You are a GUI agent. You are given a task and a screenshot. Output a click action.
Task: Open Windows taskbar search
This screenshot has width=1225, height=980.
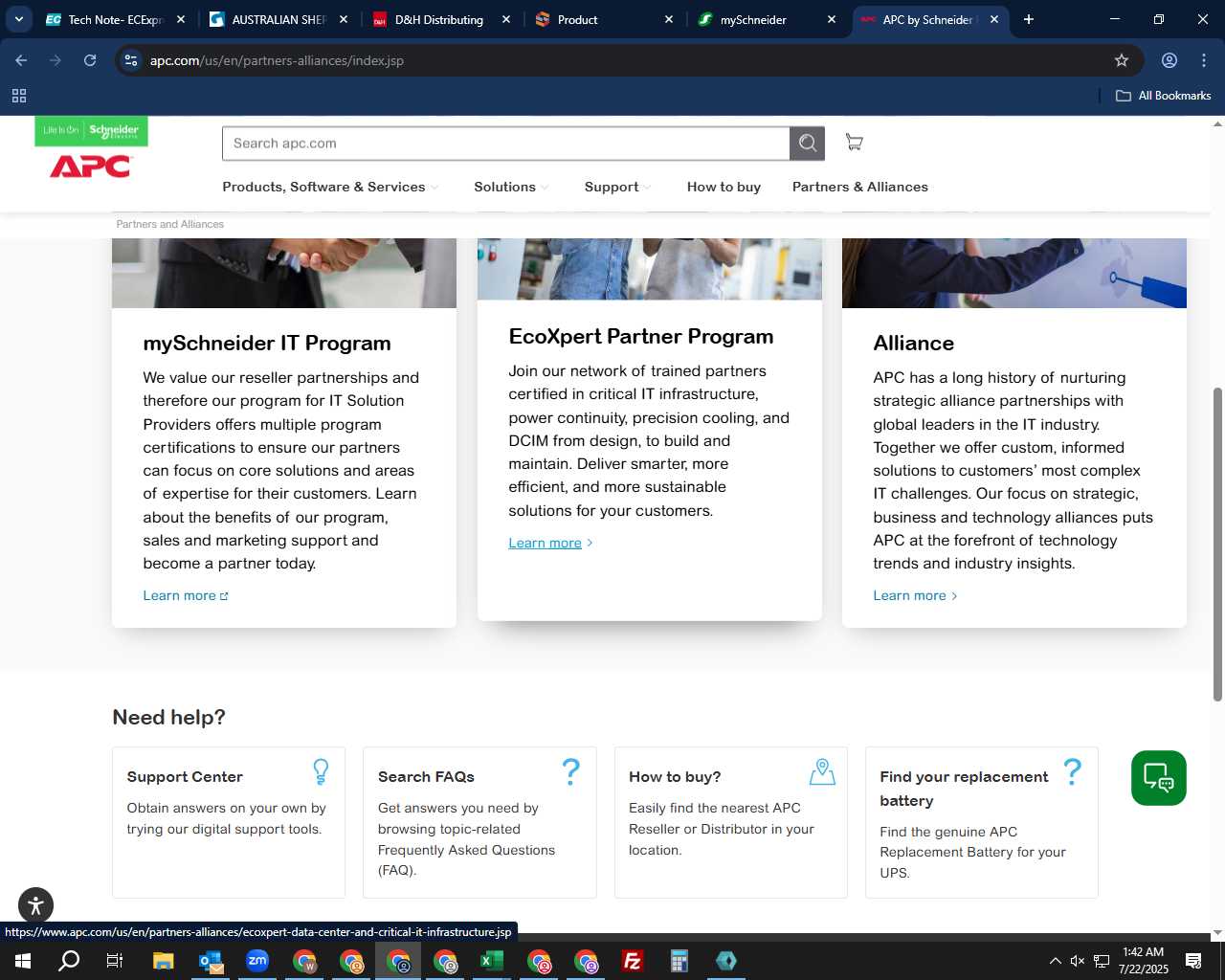coord(69,961)
